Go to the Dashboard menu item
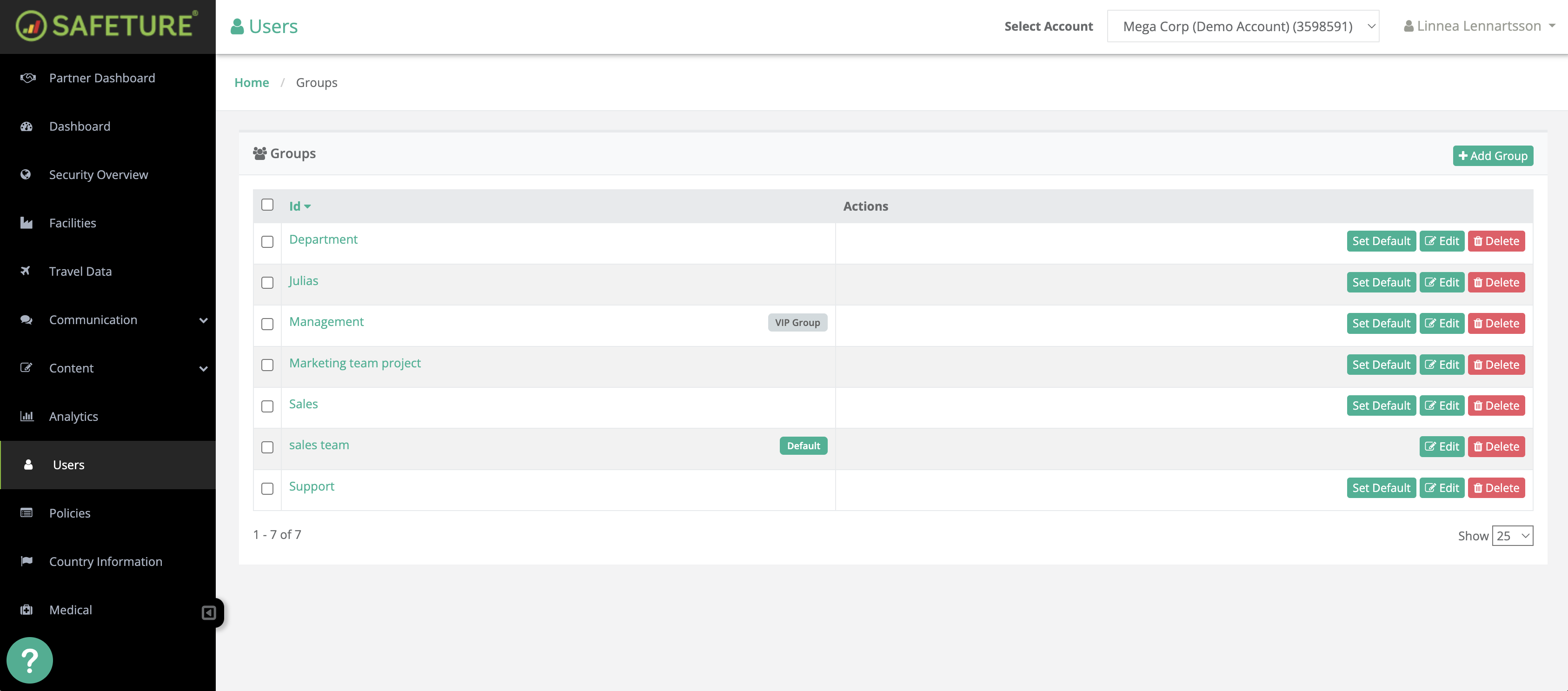Image resolution: width=1568 pixels, height=691 pixels. pyautogui.click(x=80, y=126)
